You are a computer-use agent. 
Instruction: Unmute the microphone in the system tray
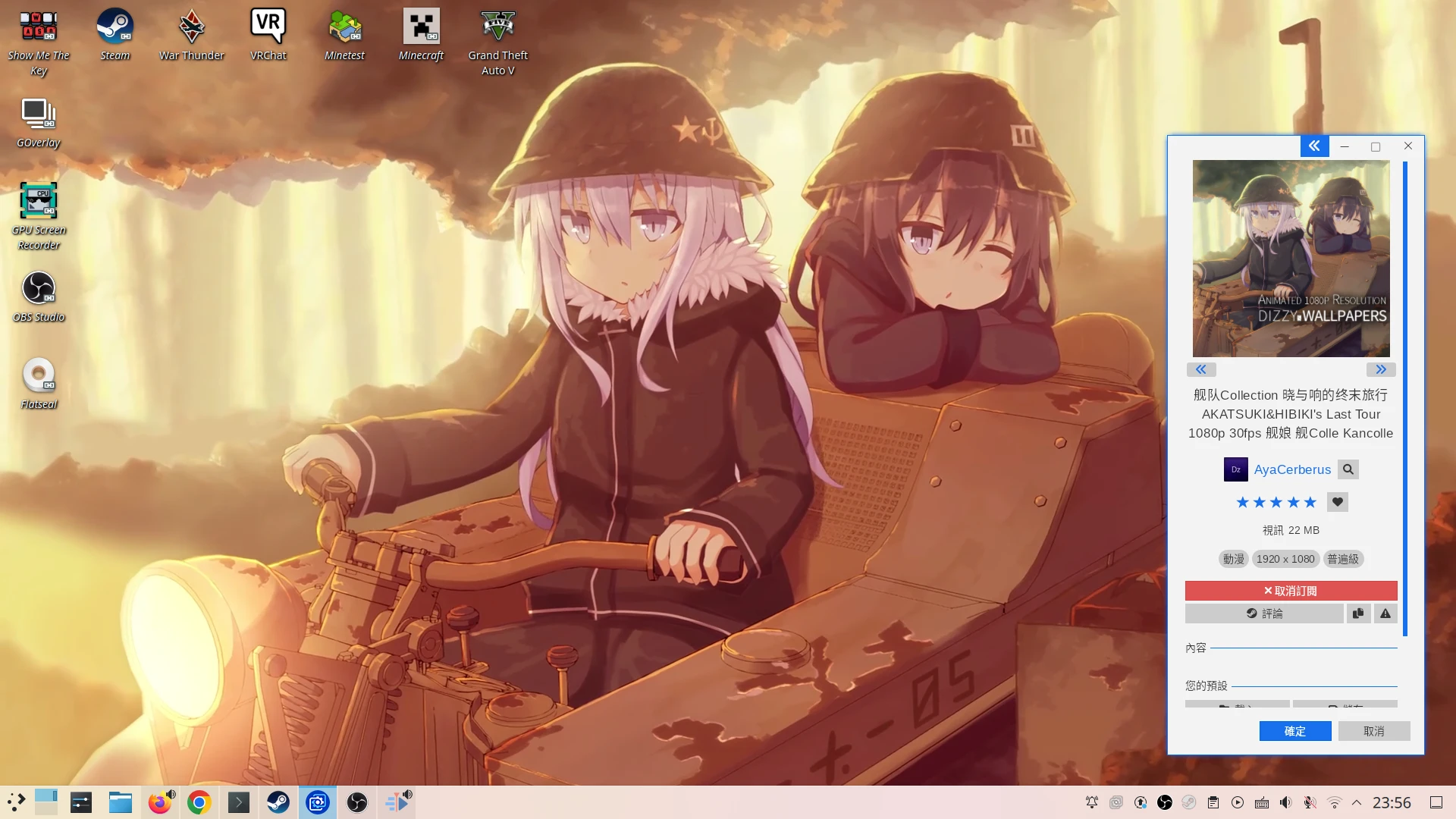[1310, 802]
